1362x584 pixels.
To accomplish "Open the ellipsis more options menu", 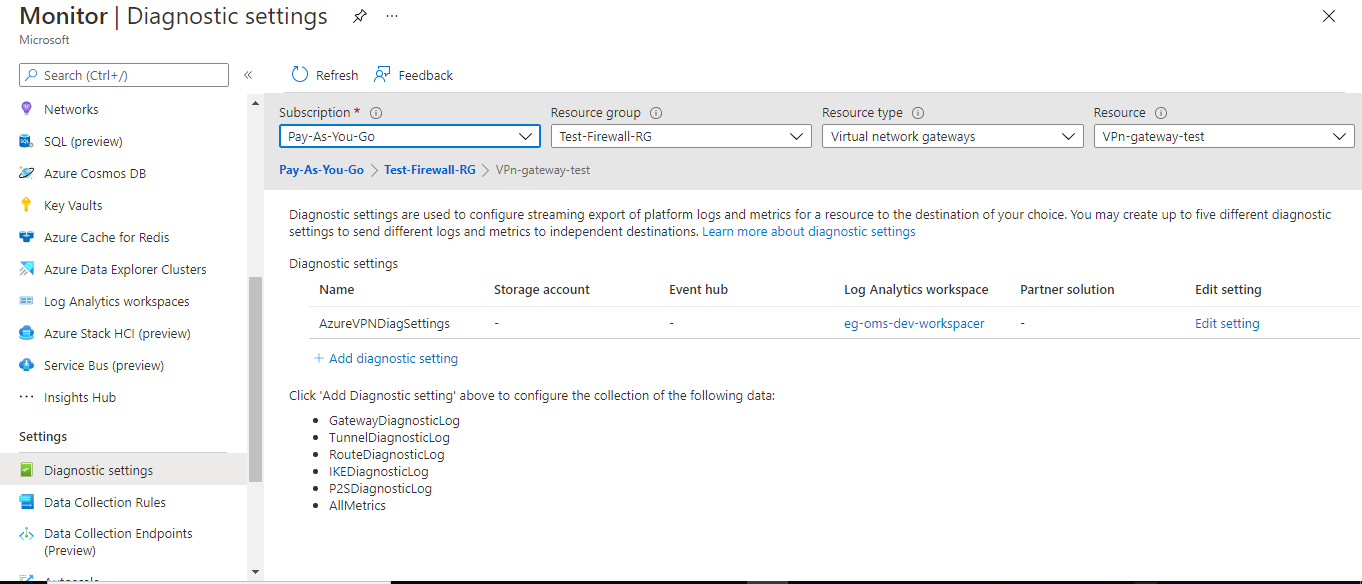I will click(x=392, y=17).
